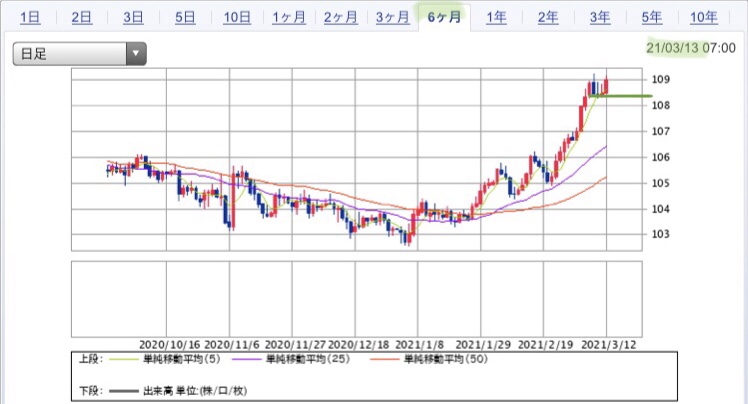Viewport: 748px width, 404px height.
Task: Click the active 6ヶ月 tab
Action: 444,18
